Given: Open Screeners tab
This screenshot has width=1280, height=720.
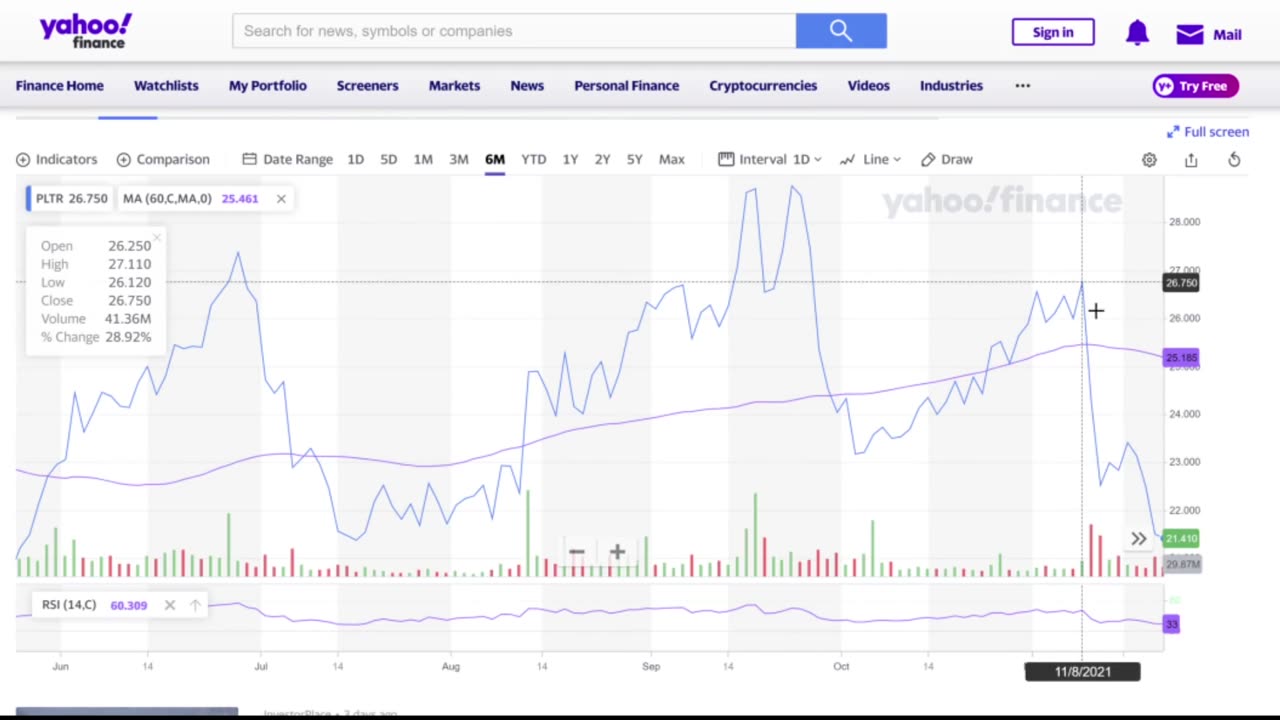Looking at the screenshot, I should click(367, 86).
